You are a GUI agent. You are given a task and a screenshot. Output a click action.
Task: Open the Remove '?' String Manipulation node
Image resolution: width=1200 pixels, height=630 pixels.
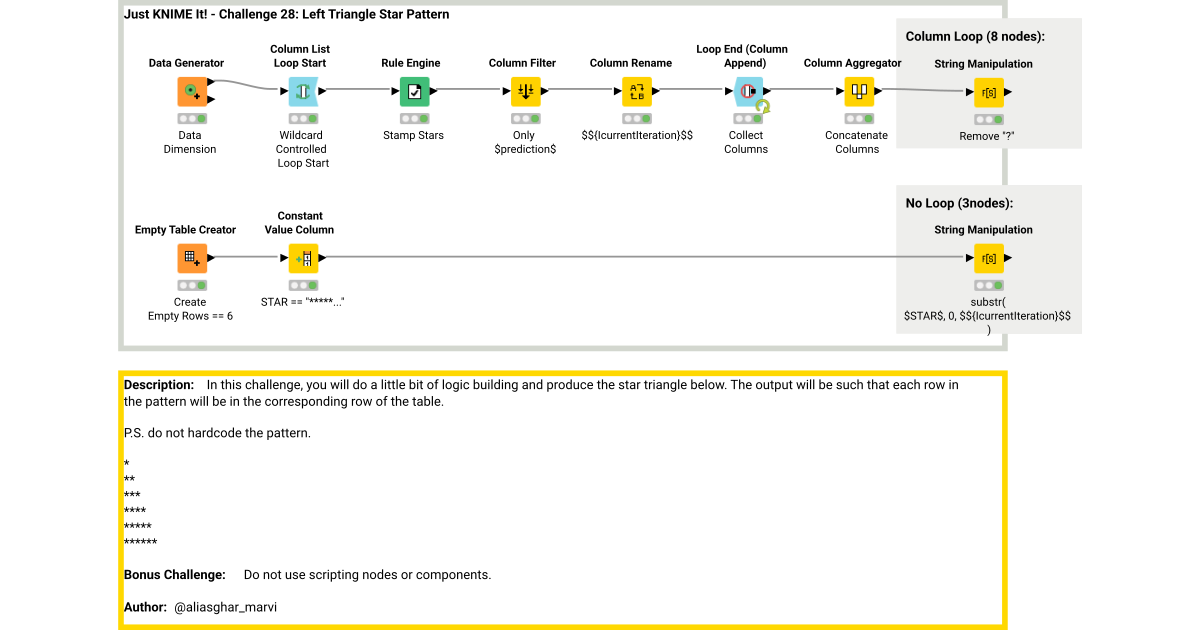tap(988, 93)
